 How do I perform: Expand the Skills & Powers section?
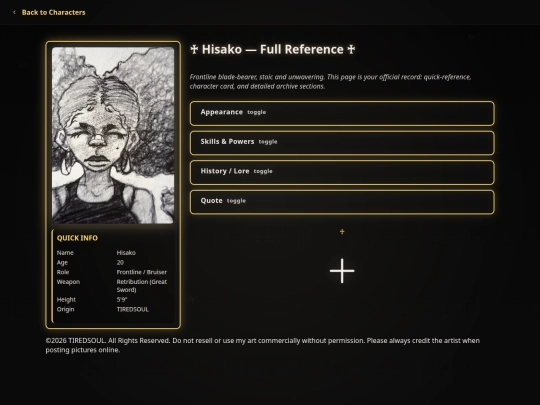pos(342,143)
